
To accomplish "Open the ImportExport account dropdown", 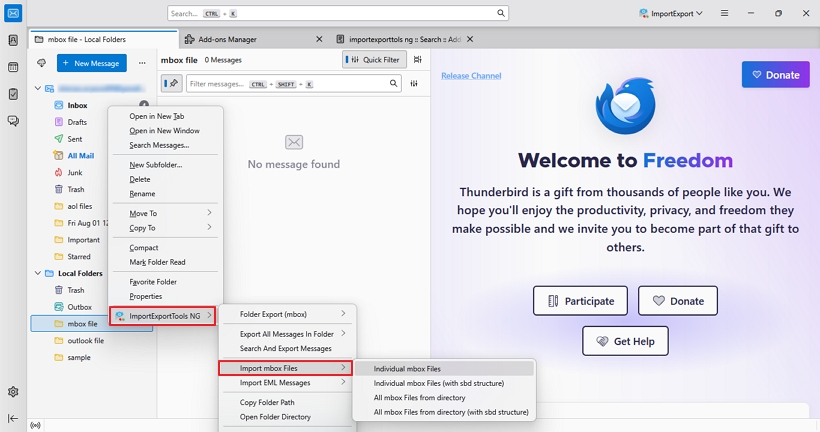I will coord(670,14).
